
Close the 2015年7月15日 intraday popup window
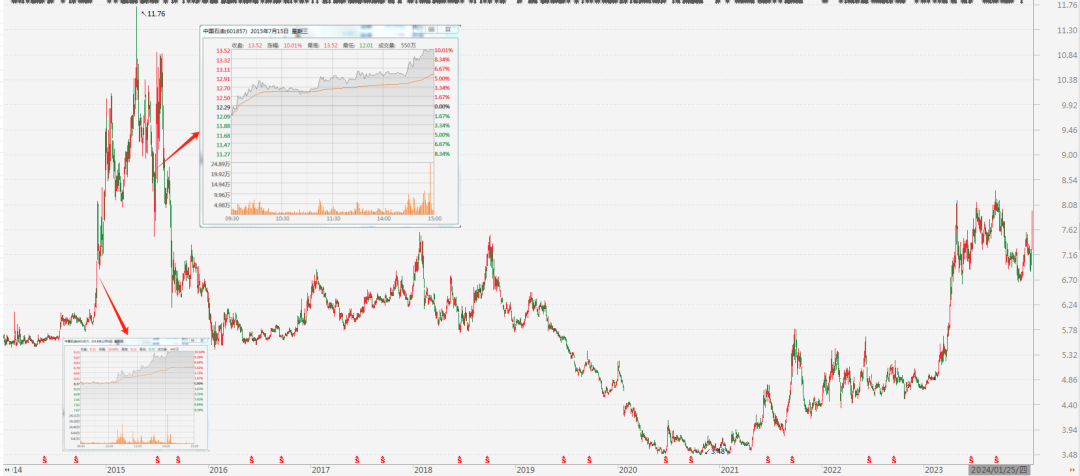pyautogui.click(x=448, y=30)
